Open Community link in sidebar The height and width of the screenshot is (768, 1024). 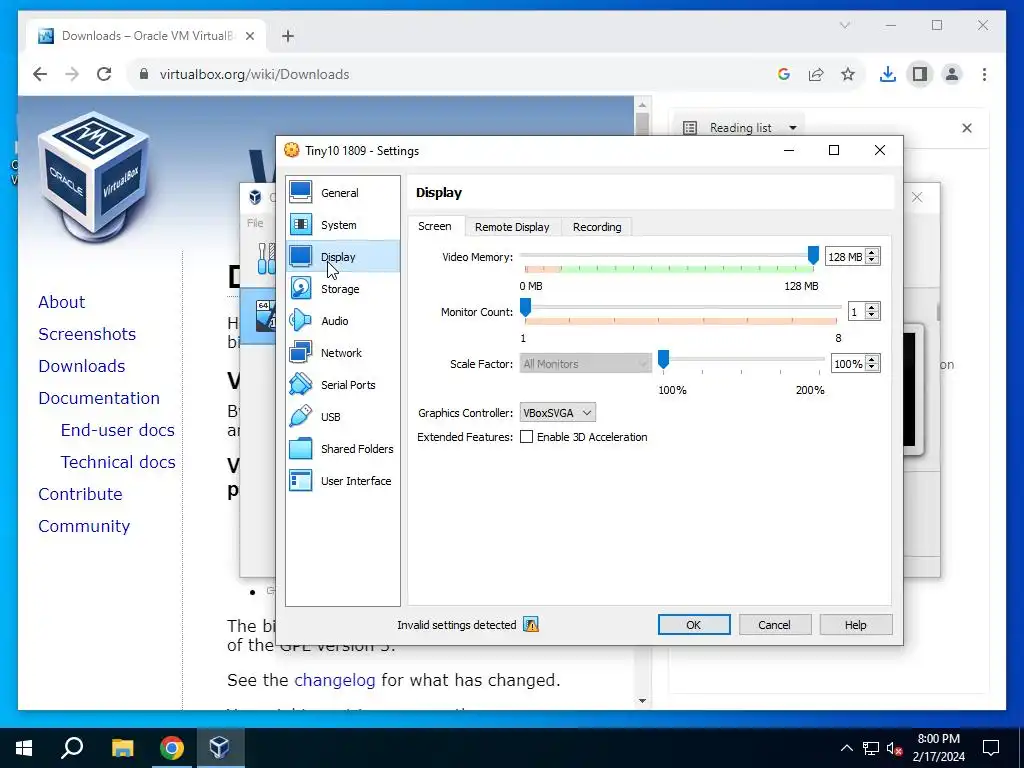tap(84, 526)
